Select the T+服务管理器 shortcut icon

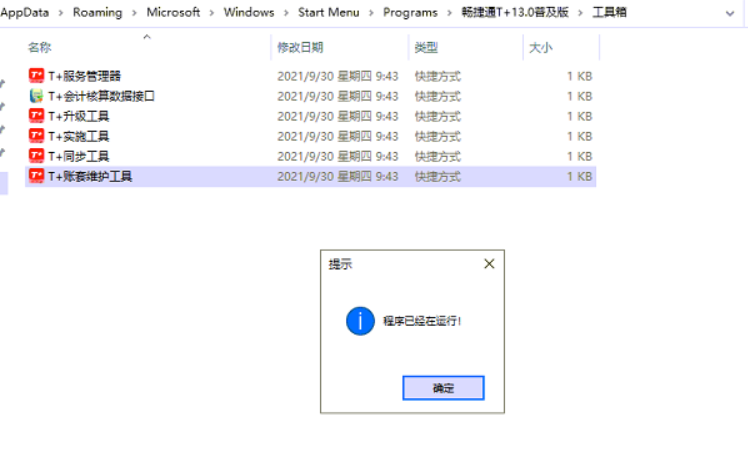click(36, 76)
